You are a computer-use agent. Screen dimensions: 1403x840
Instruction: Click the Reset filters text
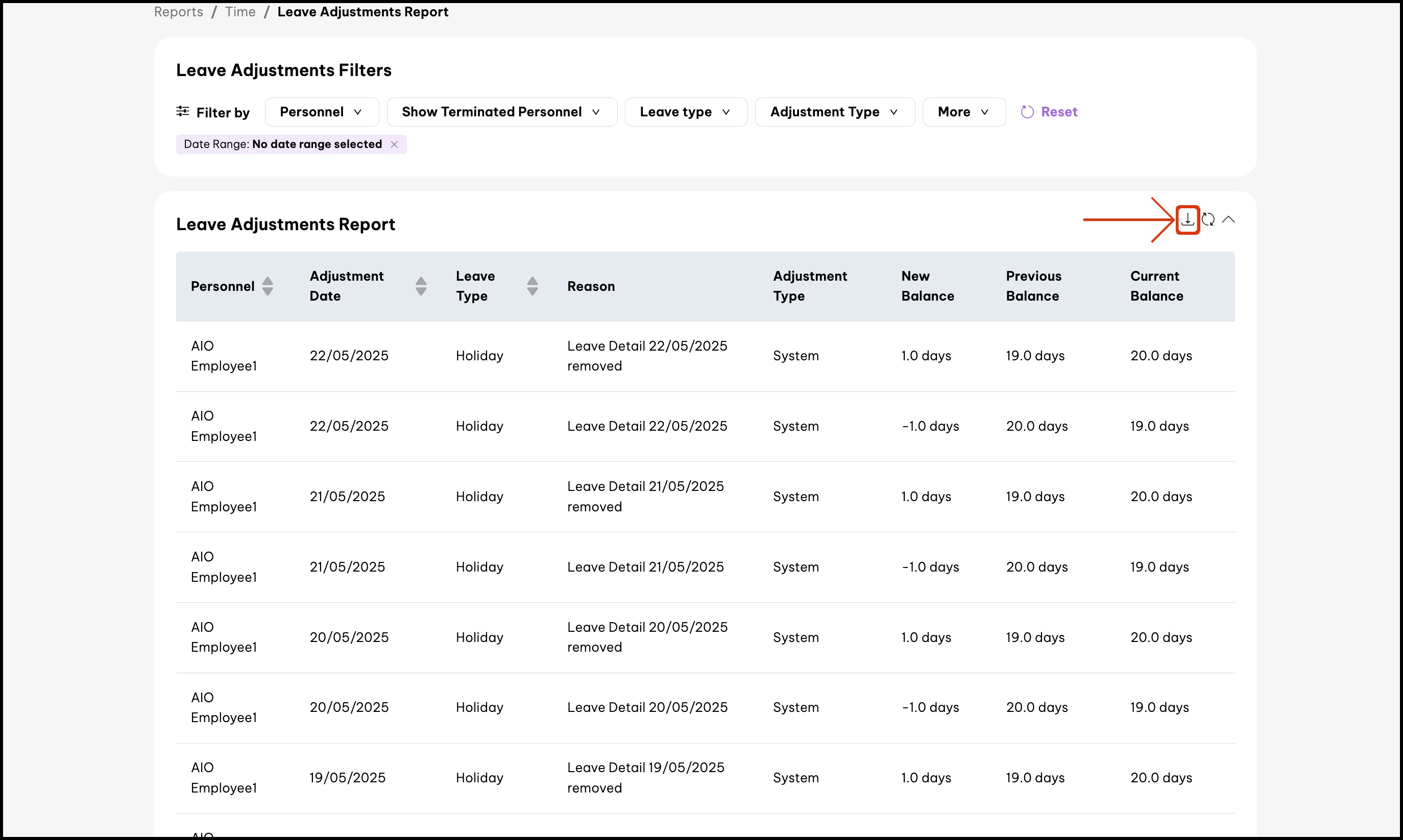[1059, 112]
